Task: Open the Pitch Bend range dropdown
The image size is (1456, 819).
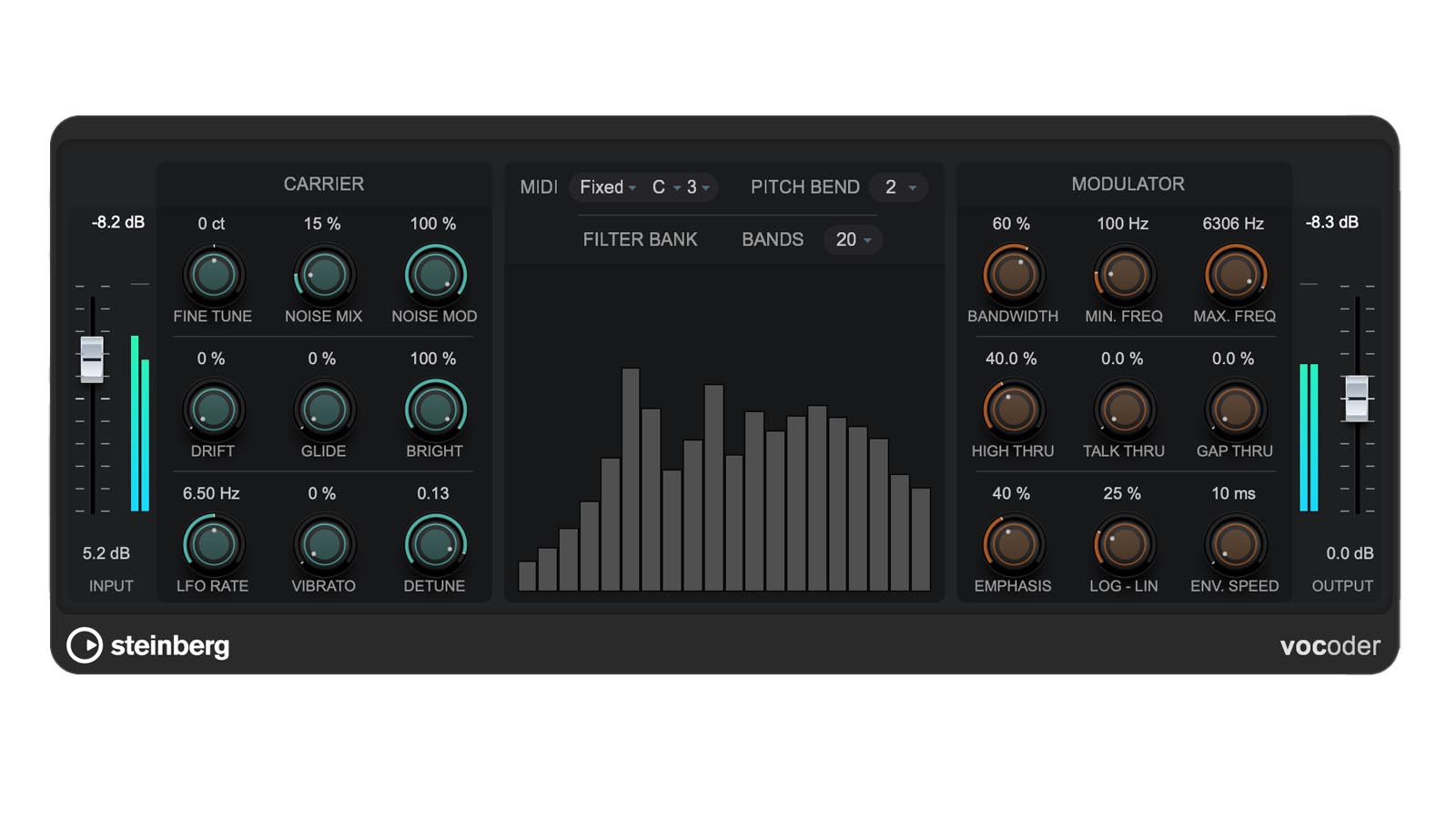Action: coord(899,187)
